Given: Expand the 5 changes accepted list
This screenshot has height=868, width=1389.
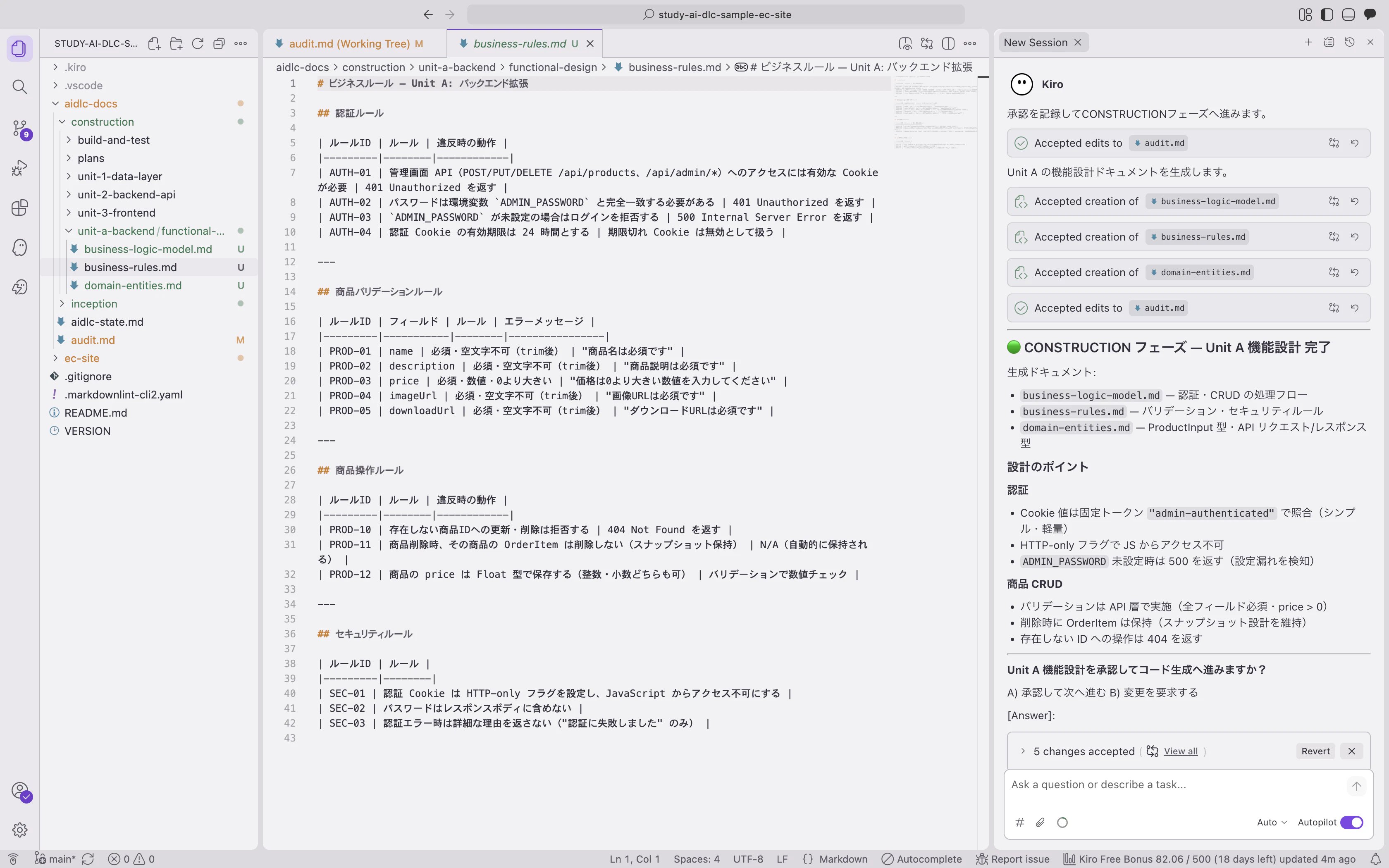Looking at the screenshot, I should point(1023,751).
